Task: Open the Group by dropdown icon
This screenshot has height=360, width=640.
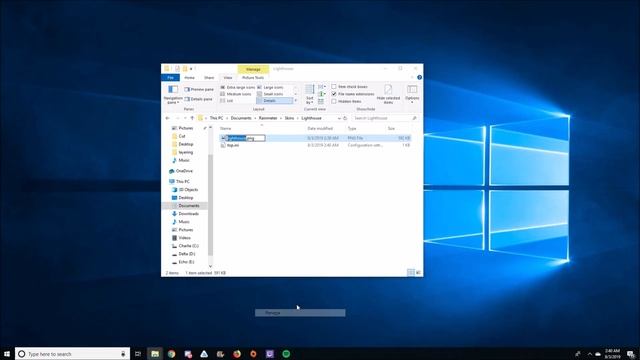Action: click(x=322, y=87)
